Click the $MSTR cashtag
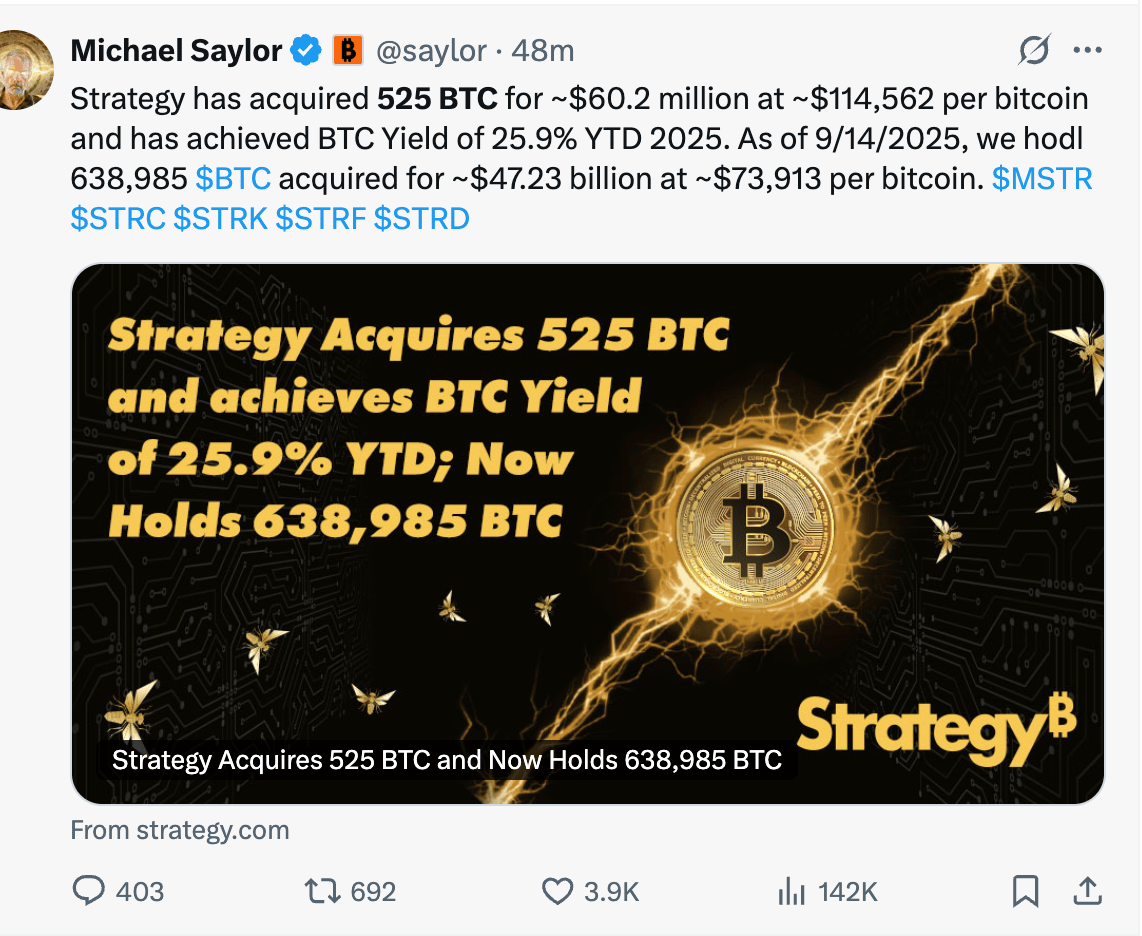 (1042, 178)
